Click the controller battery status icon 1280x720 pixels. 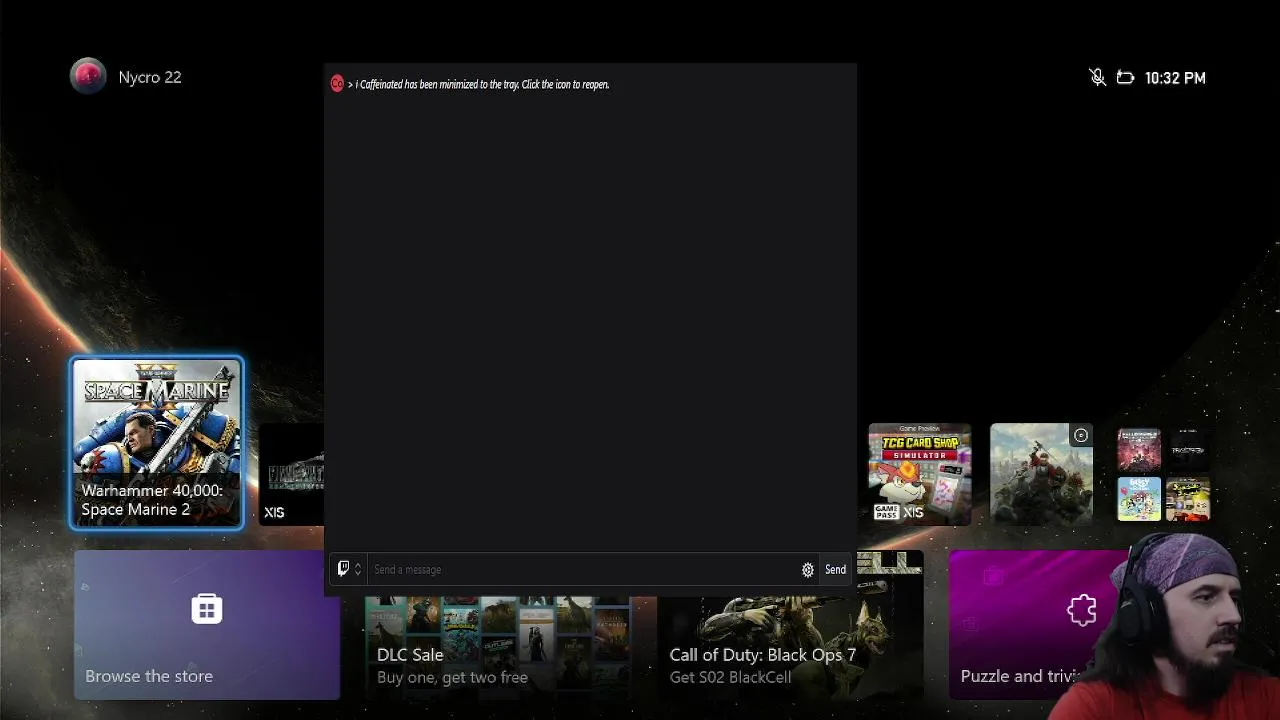point(1125,77)
